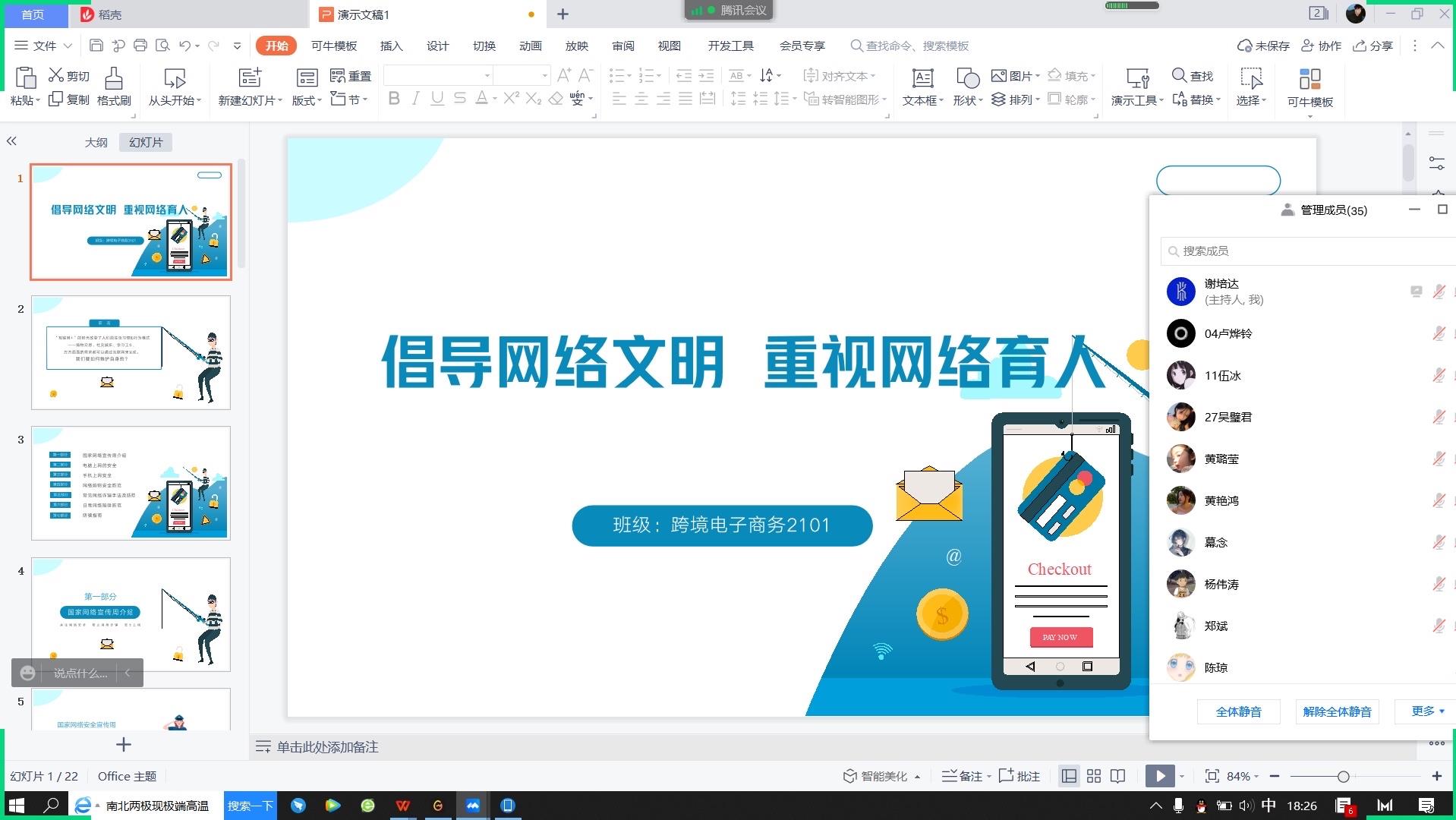
Task: Click the 解除全体静音 button
Action: (x=1337, y=711)
